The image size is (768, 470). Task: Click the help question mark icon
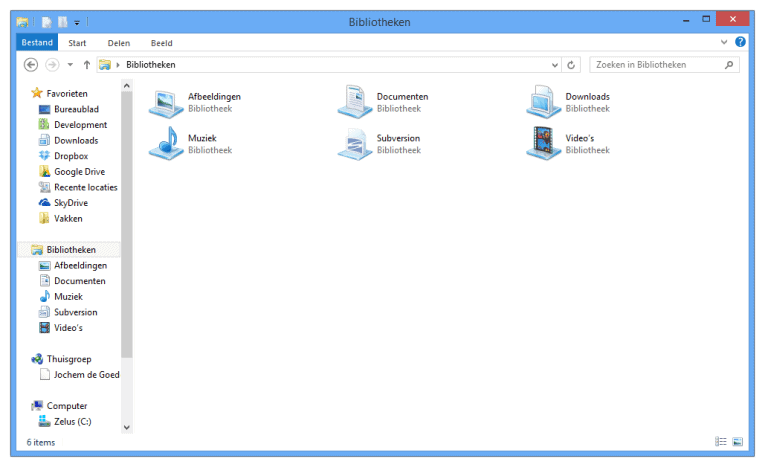[740, 42]
